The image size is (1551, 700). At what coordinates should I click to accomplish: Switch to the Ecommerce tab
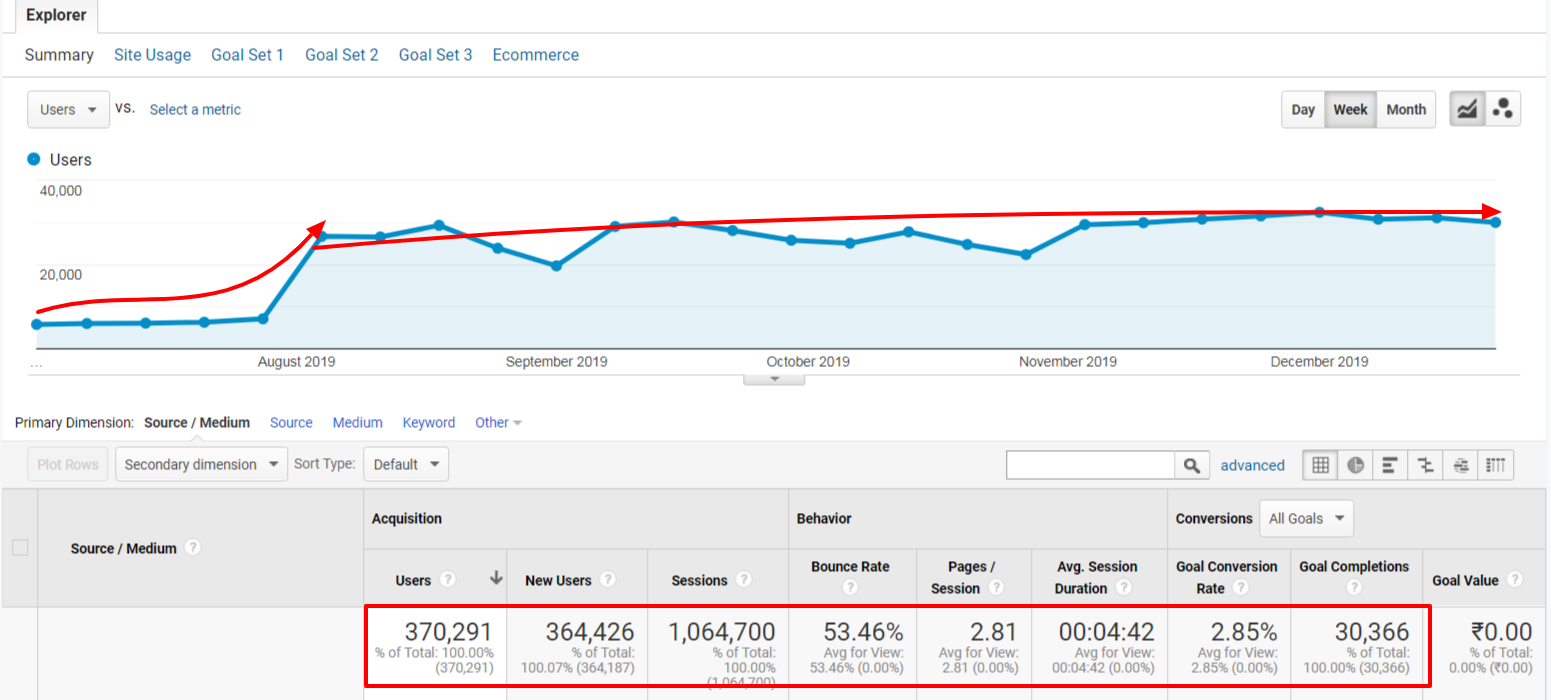536,55
